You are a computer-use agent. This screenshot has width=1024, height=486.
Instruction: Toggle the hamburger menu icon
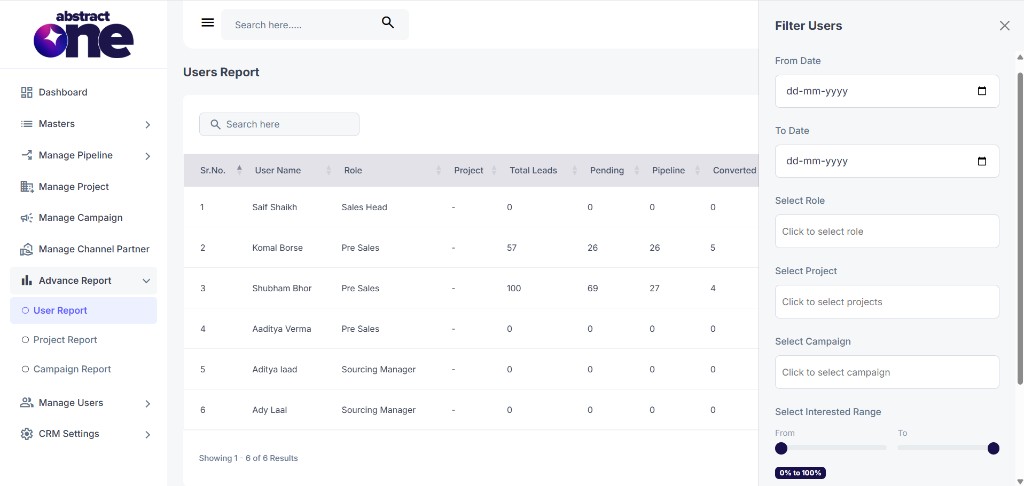[x=208, y=23]
